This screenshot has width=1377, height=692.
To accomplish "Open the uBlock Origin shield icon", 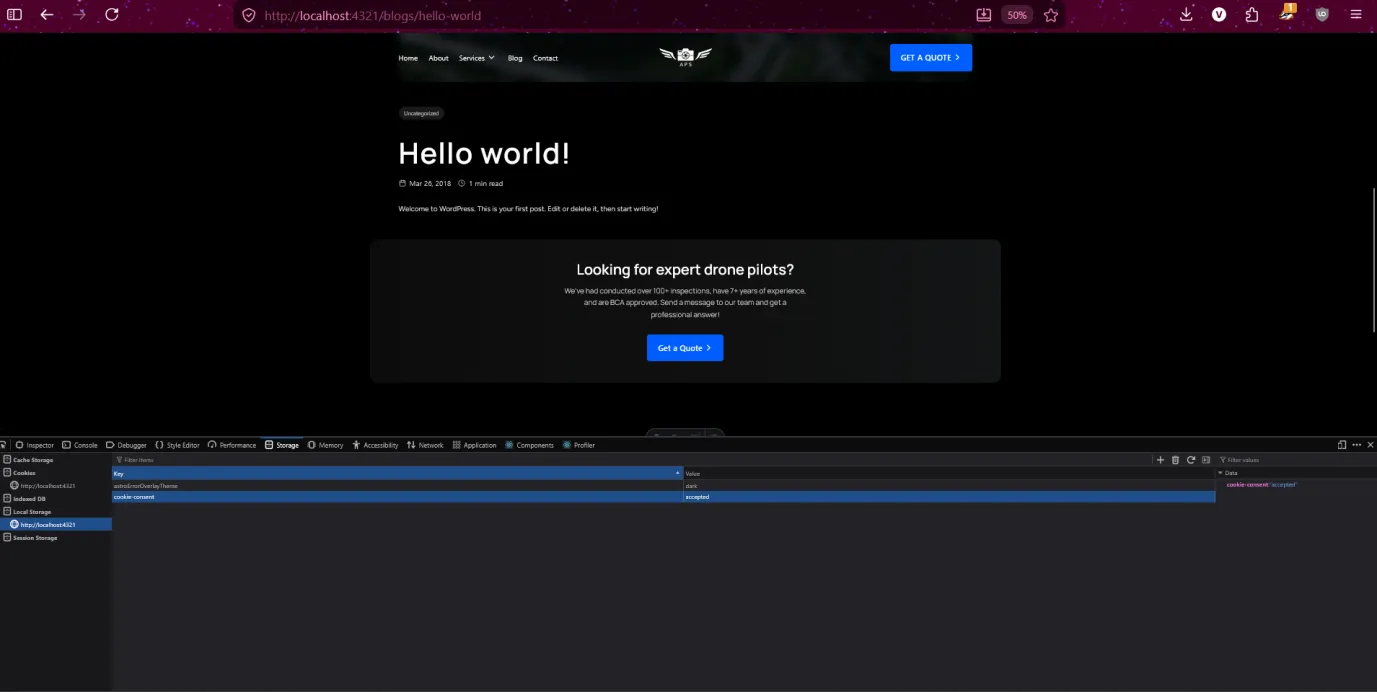I will click(1322, 15).
